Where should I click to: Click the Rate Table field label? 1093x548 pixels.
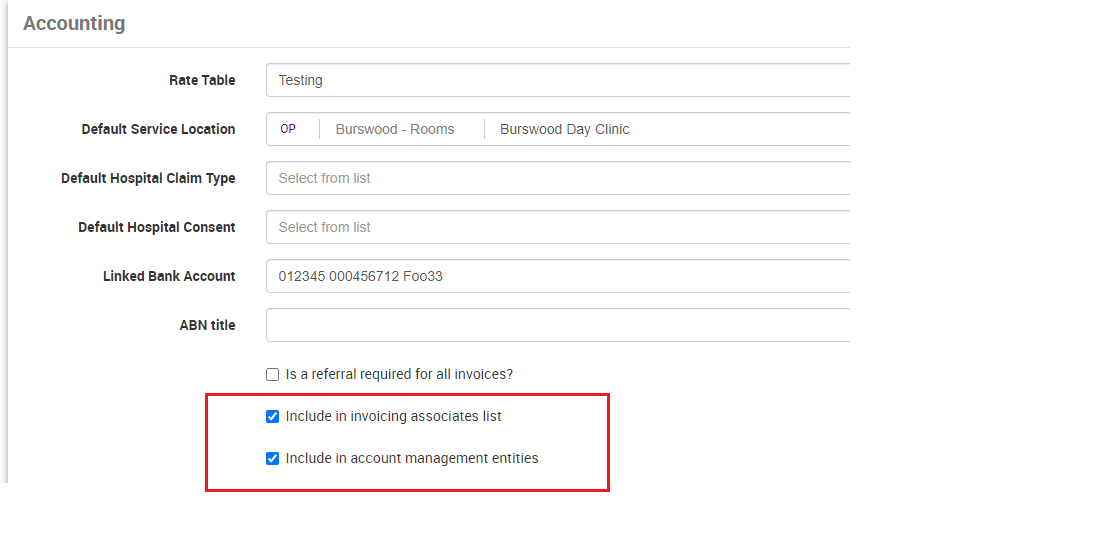click(x=202, y=80)
